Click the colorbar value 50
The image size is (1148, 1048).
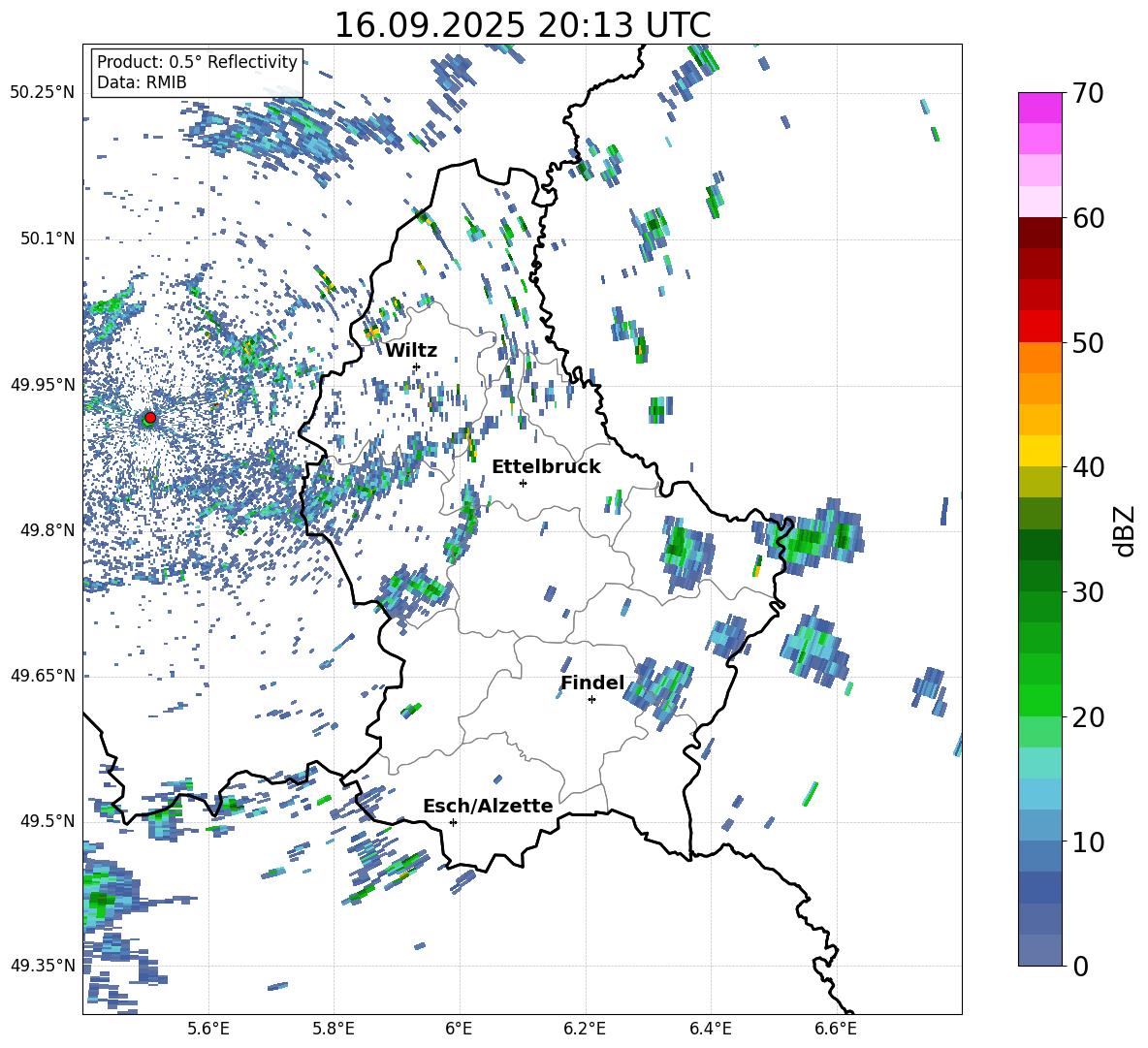(1088, 342)
